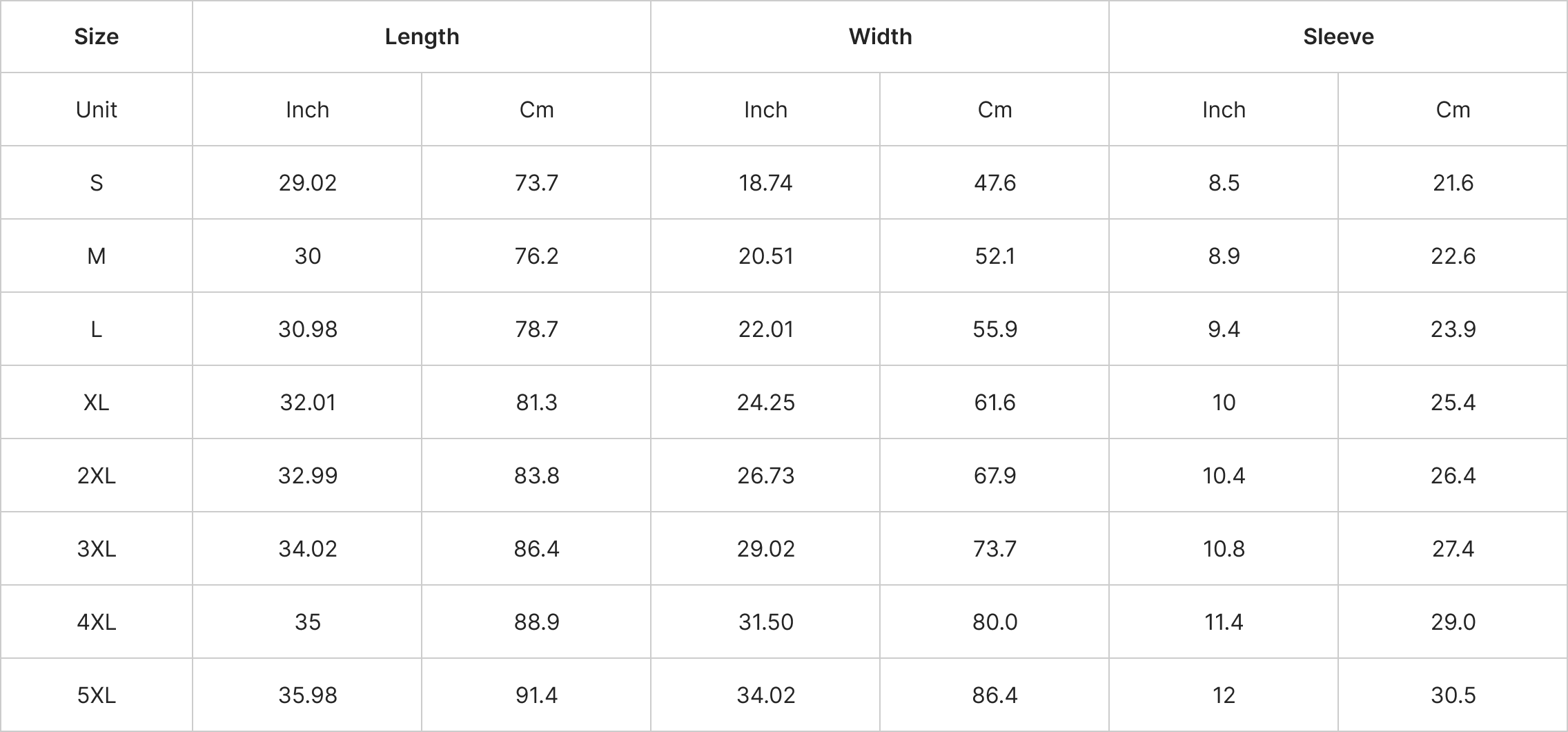
Task: Click the Cm subheader under Width
Action: point(994,110)
